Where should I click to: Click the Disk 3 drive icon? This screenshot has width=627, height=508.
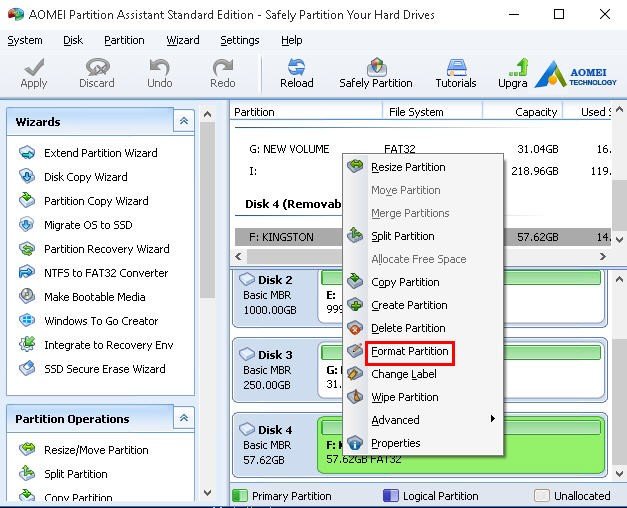point(247,354)
